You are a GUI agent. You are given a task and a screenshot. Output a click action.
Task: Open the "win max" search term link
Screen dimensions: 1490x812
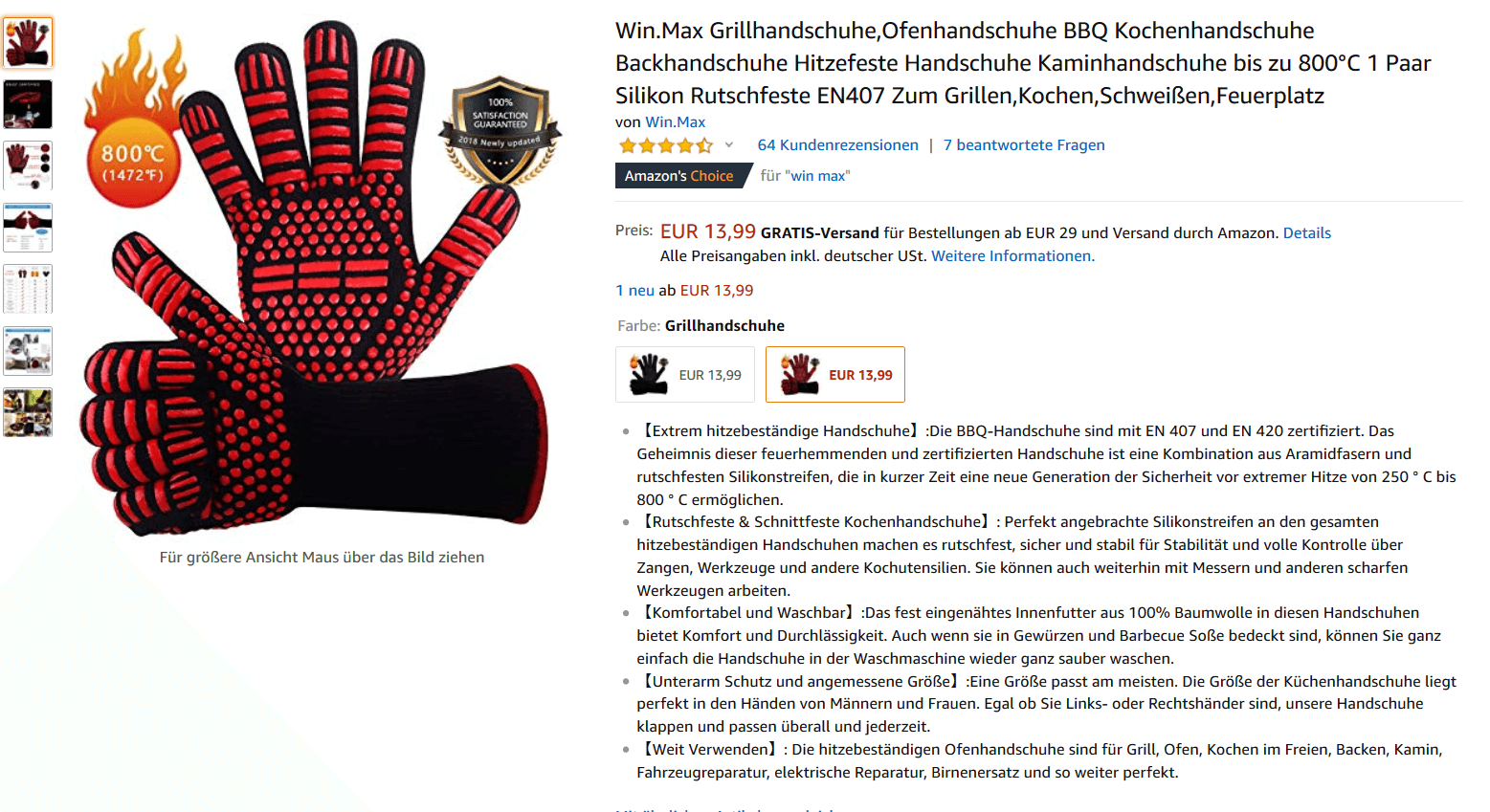[x=817, y=176]
